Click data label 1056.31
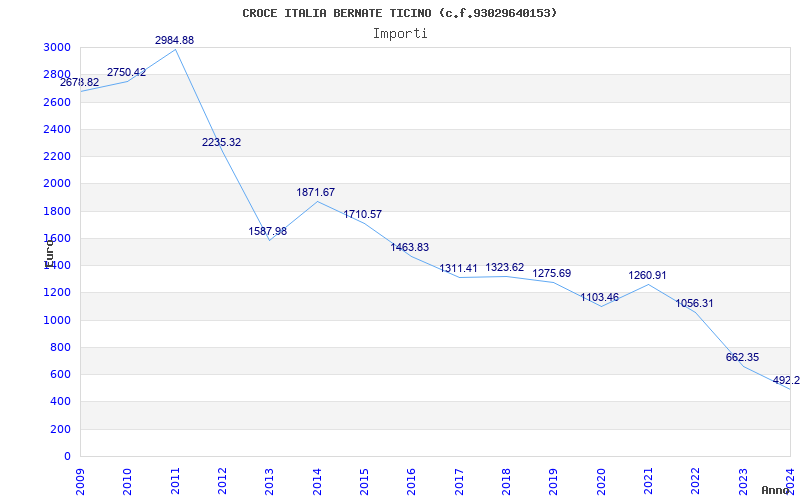The image size is (800, 500). coord(694,304)
